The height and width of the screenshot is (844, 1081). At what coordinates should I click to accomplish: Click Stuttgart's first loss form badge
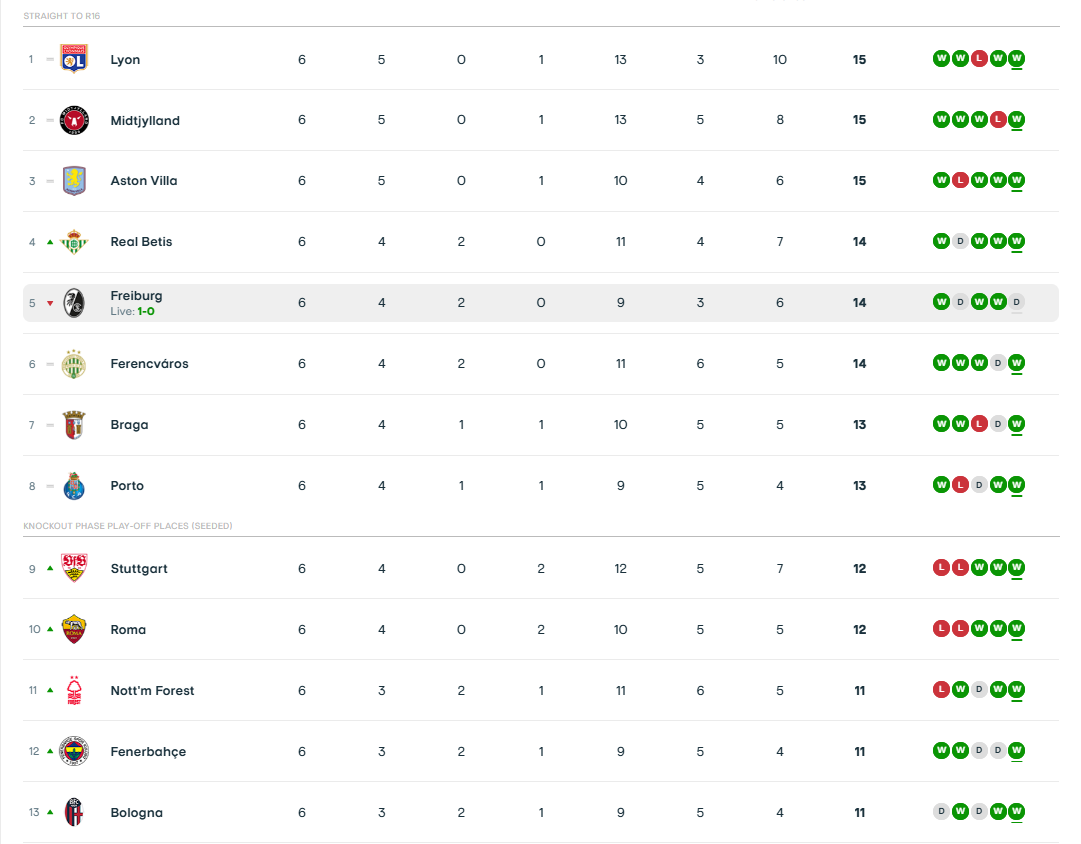point(941,568)
